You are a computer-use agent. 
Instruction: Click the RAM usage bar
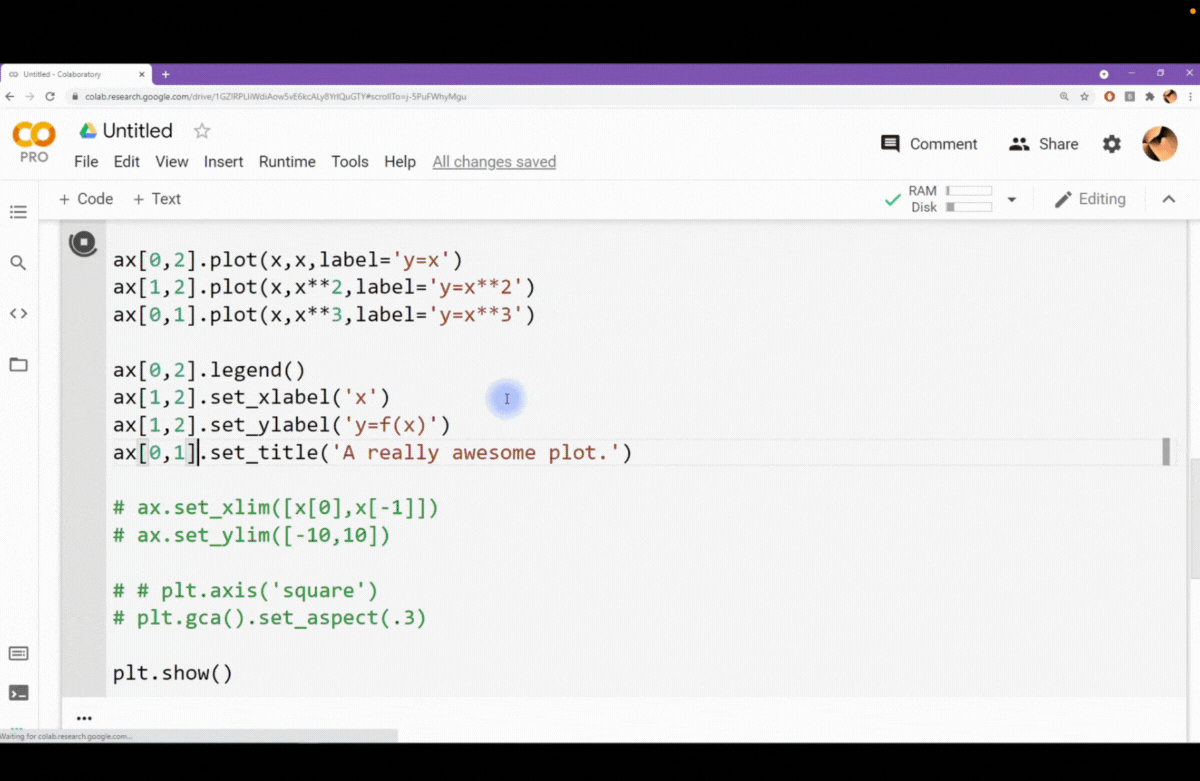968,191
